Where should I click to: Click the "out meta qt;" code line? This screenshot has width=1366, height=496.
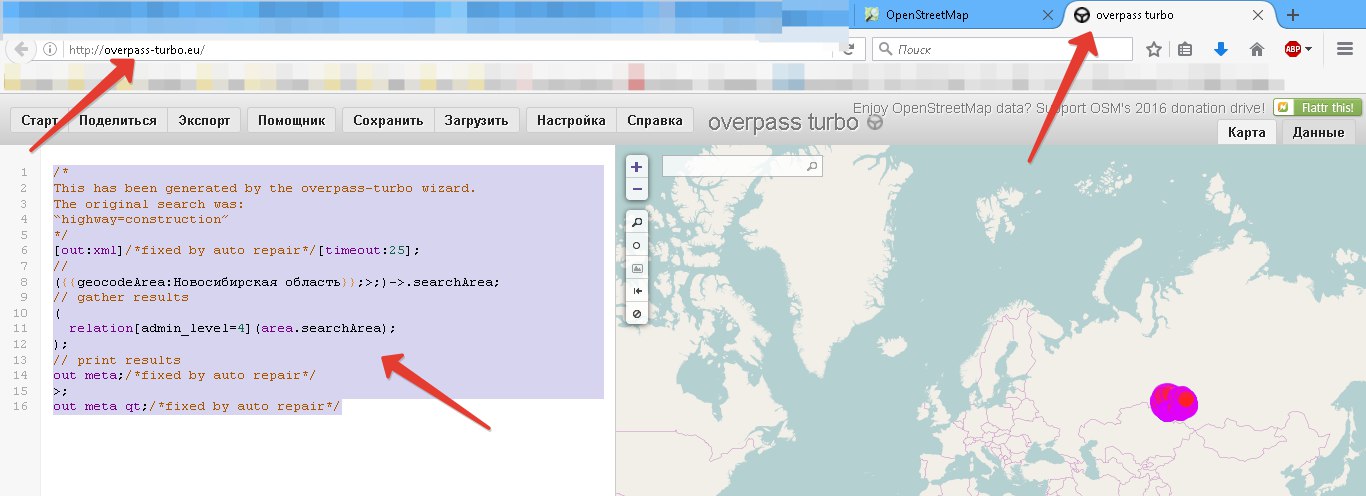pos(197,406)
